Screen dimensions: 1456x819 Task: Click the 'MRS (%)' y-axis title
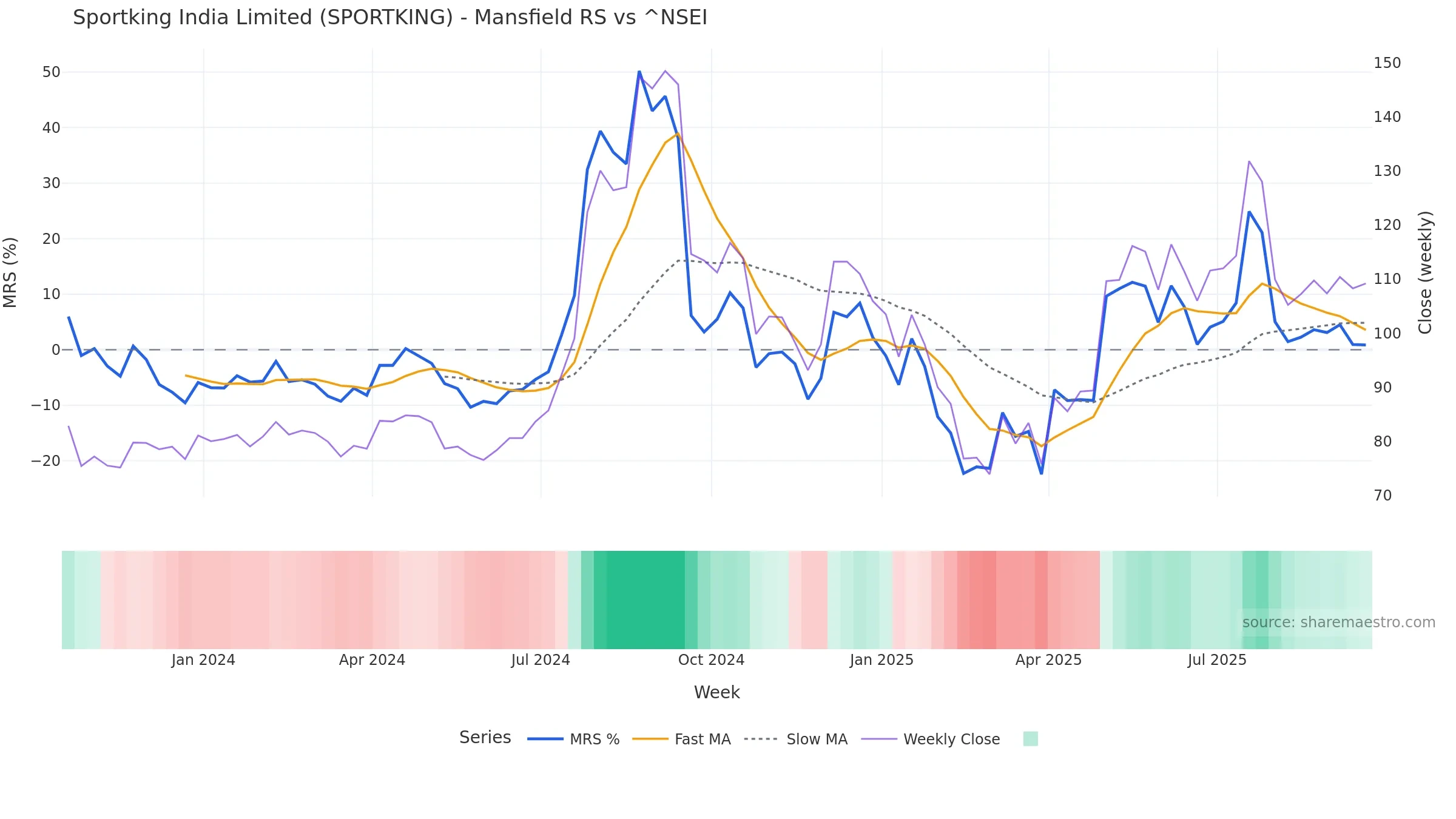pos(10,272)
